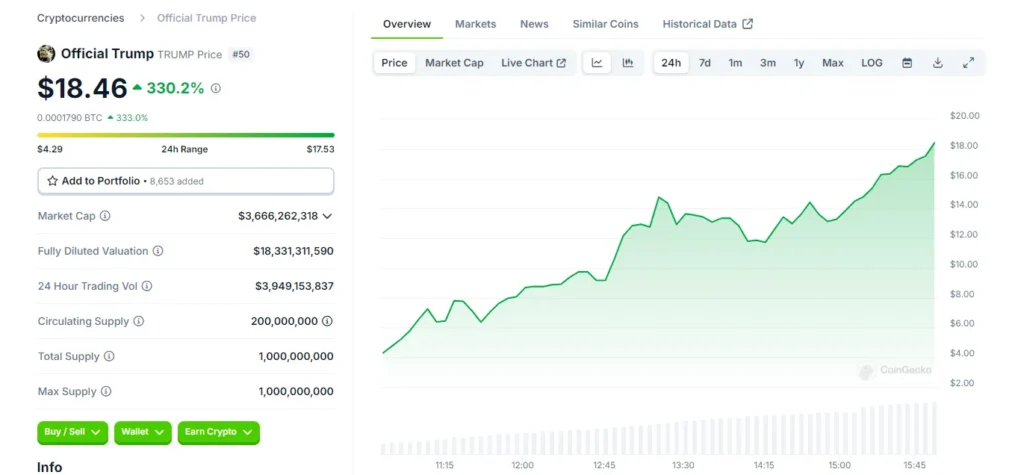The height and width of the screenshot is (475, 1024).
Task: Download the chart data
Action: pos(938,63)
